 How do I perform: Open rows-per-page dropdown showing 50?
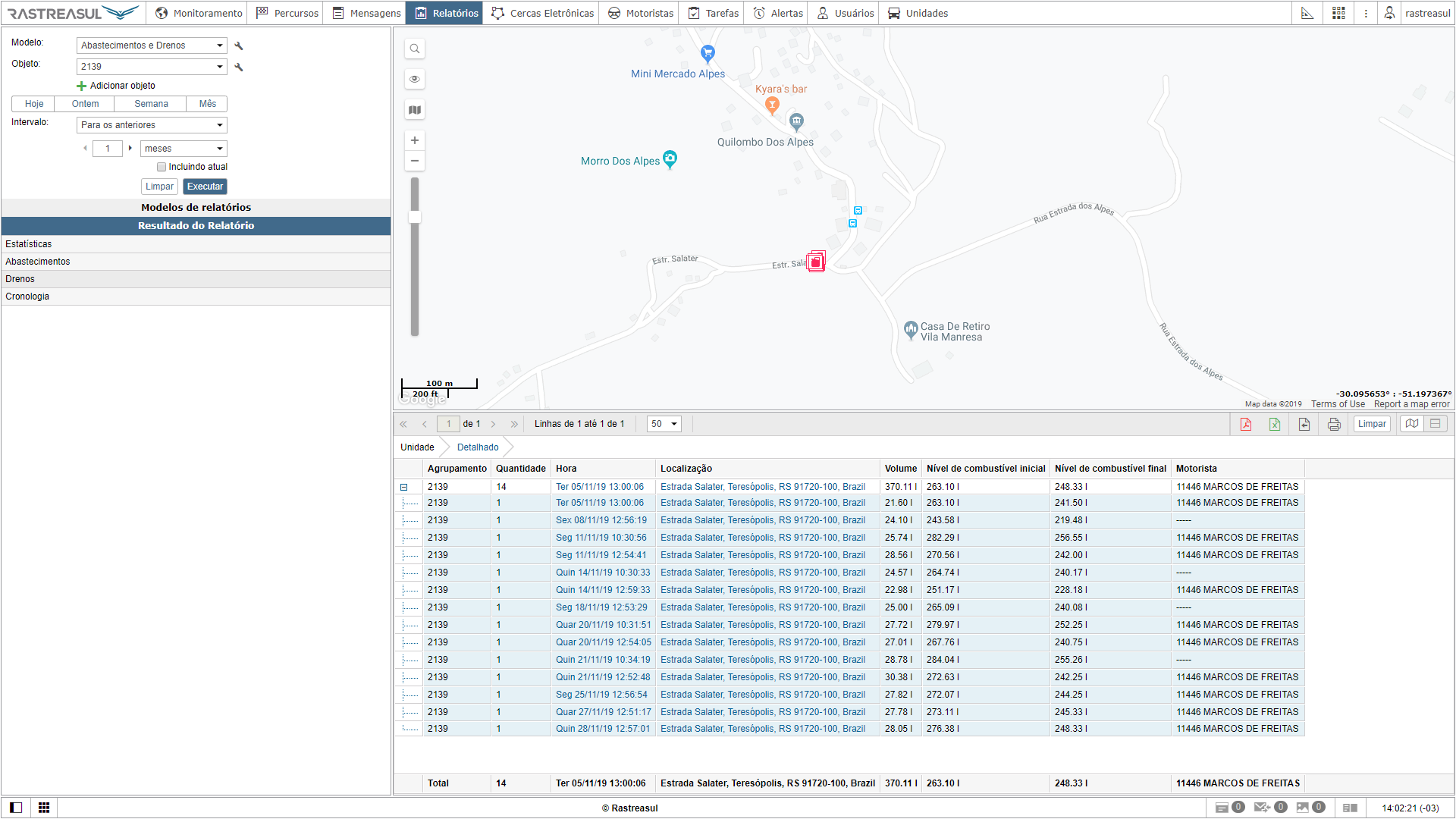(664, 424)
